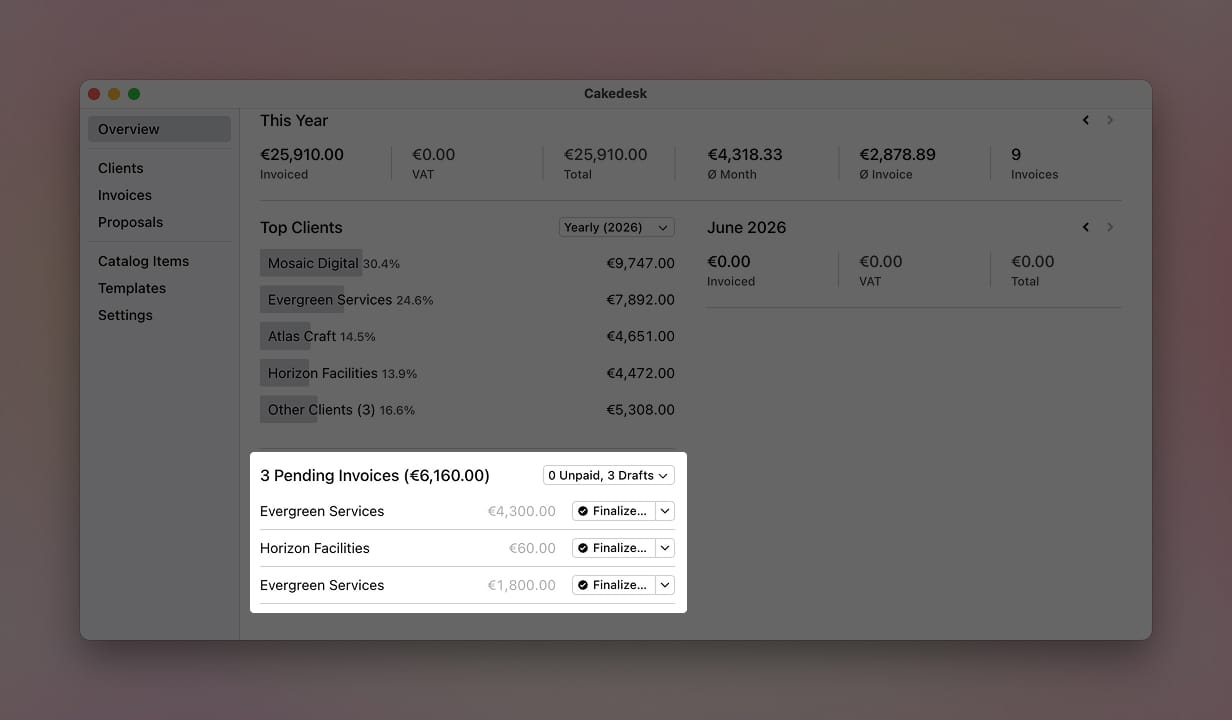Click the €4,300.00 pending amount
Viewport: 1232px width, 720px height.
click(521, 511)
